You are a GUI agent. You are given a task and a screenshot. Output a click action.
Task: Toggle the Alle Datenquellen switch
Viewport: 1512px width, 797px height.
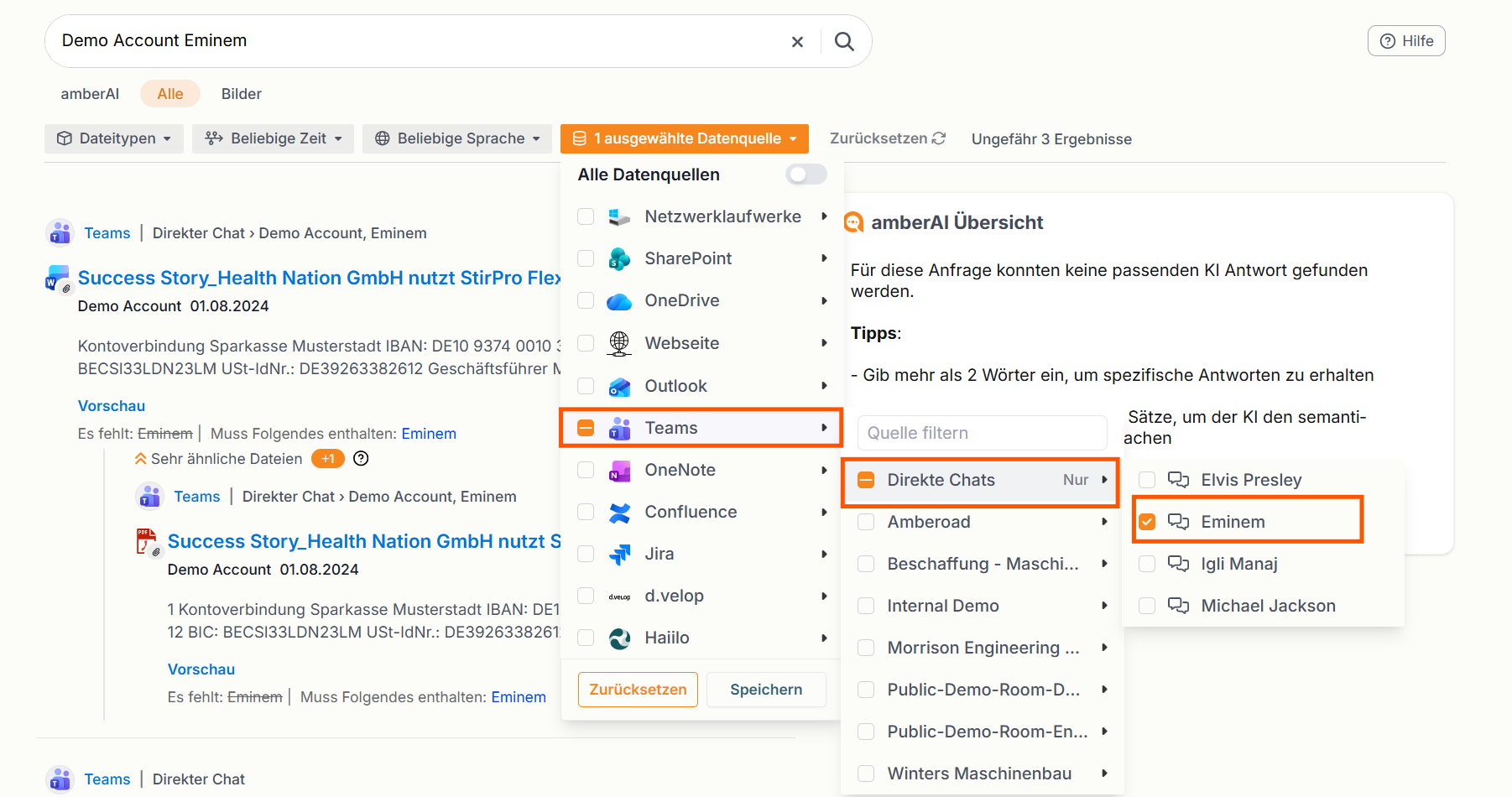tap(806, 175)
